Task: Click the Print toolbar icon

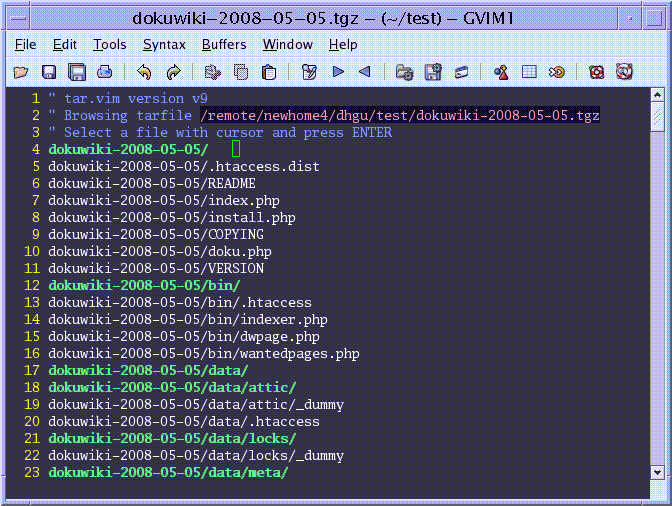Action: [x=105, y=72]
